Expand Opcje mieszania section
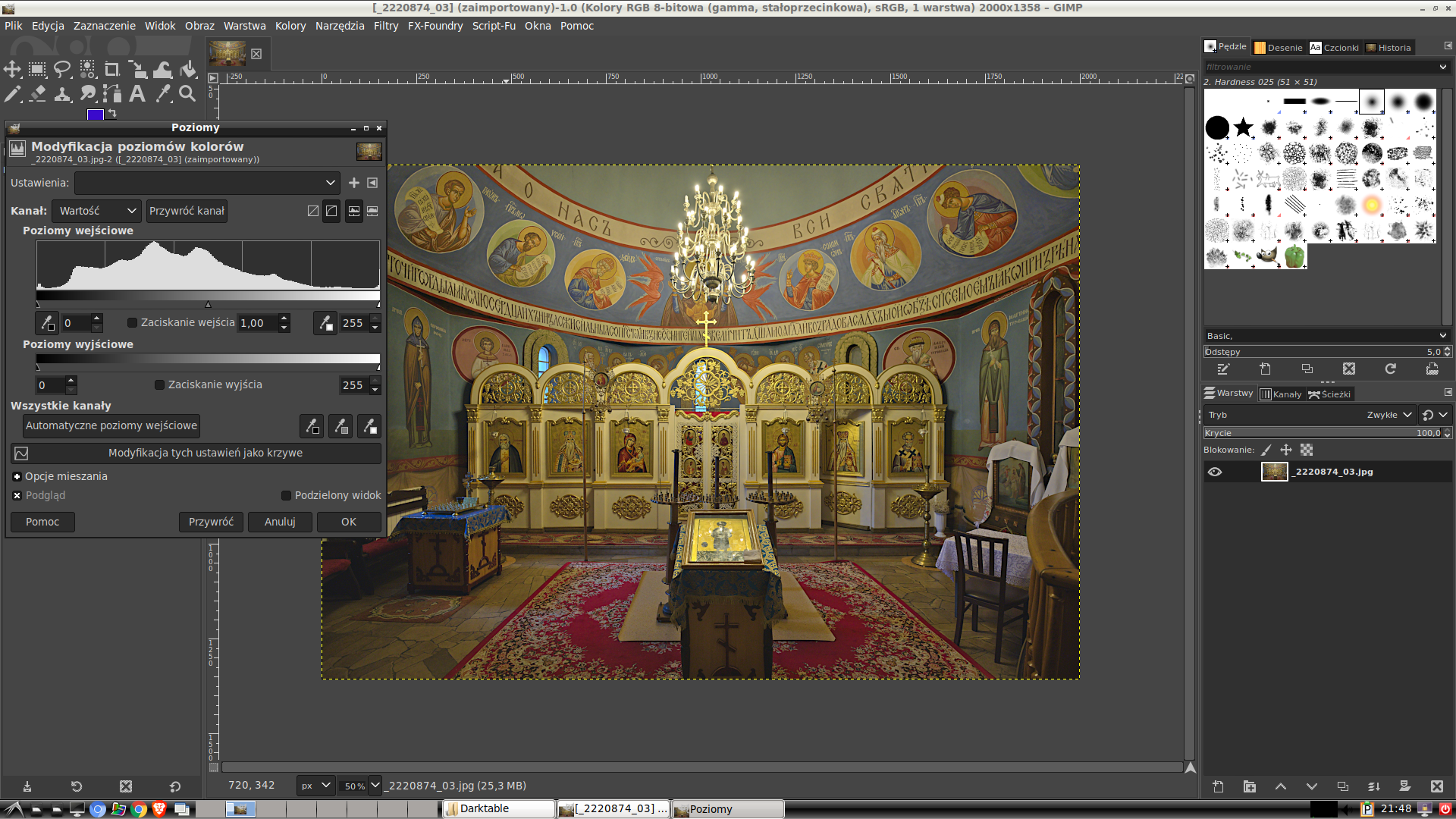1456x819 pixels. pyautogui.click(x=17, y=476)
